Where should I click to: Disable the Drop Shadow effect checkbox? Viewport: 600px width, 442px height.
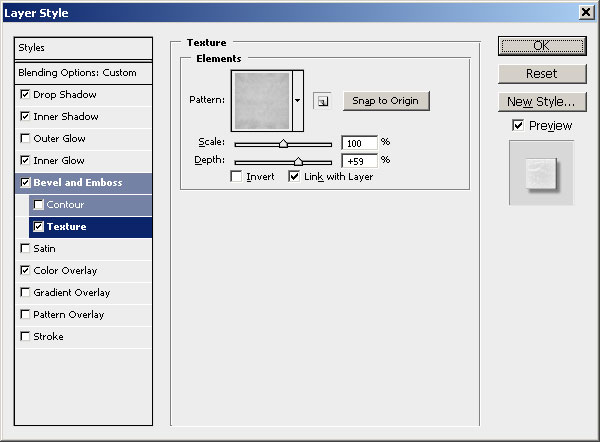click(25, 95)
